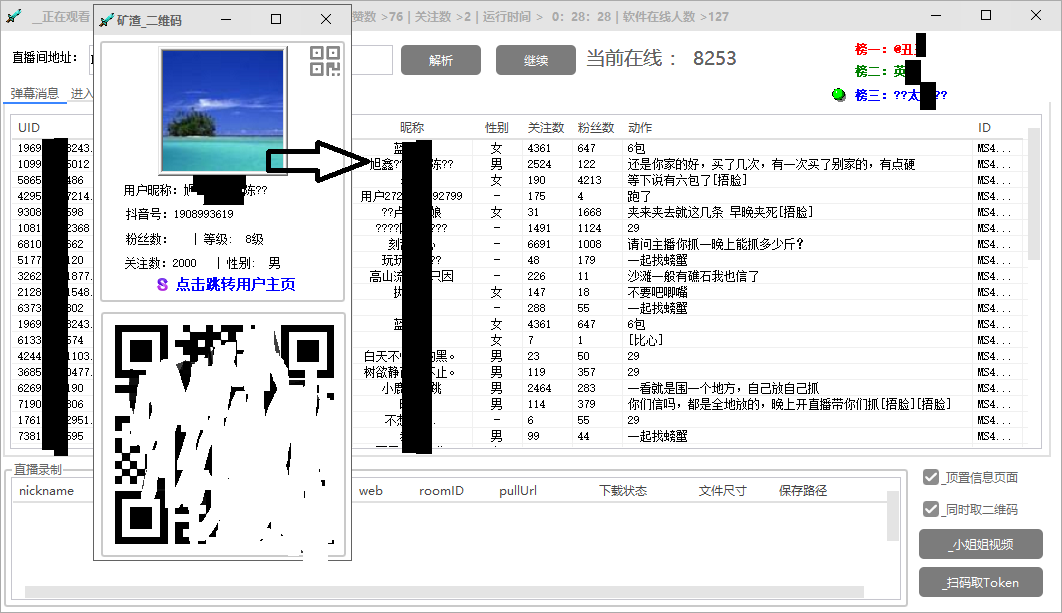This screenshot has width=1062, height=613.
Task: Click the island avatar thumbnail in the dialog
Action: click(x=222, y=108)
